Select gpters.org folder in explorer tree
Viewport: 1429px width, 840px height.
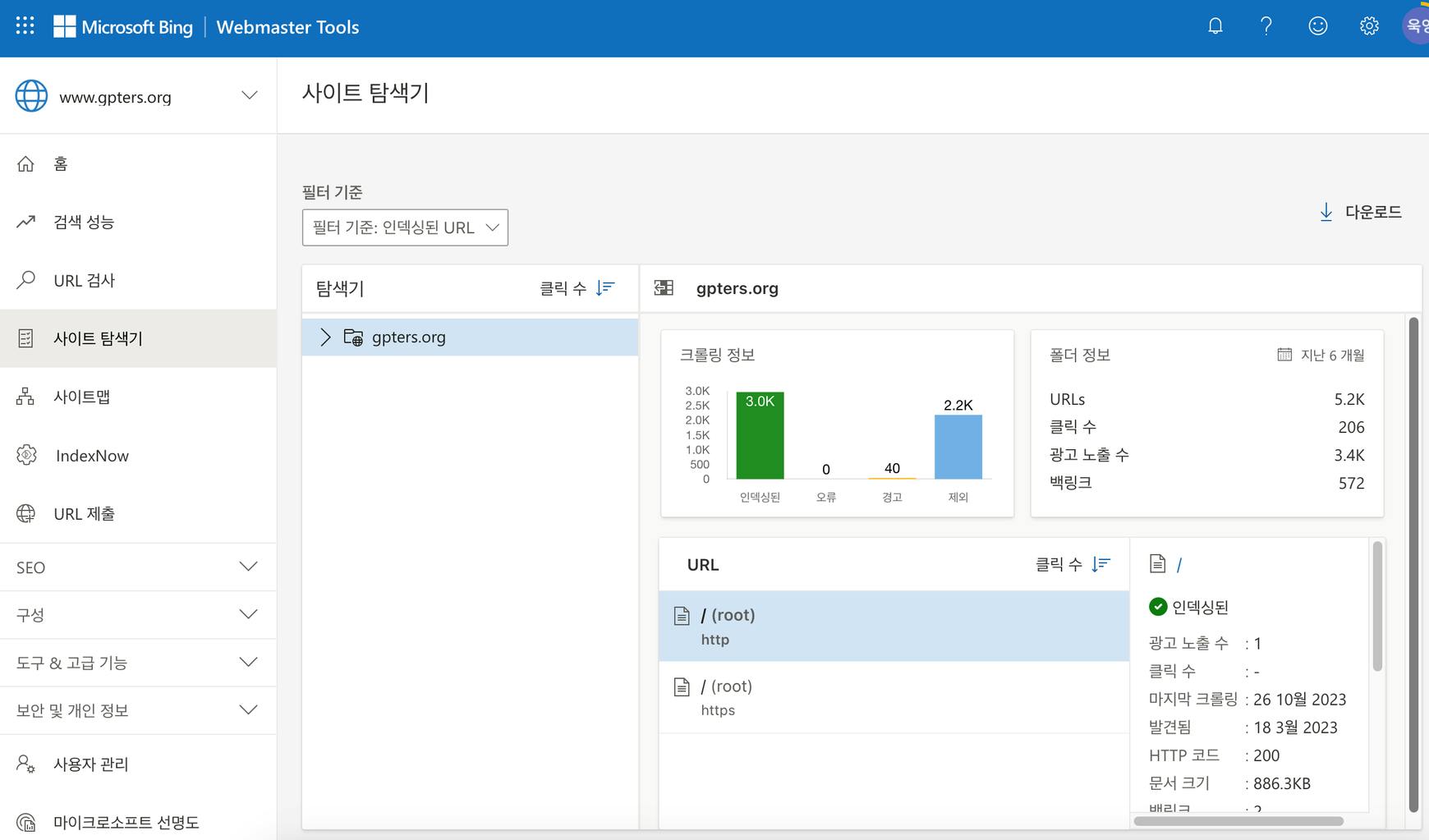(x=470, y=337)
